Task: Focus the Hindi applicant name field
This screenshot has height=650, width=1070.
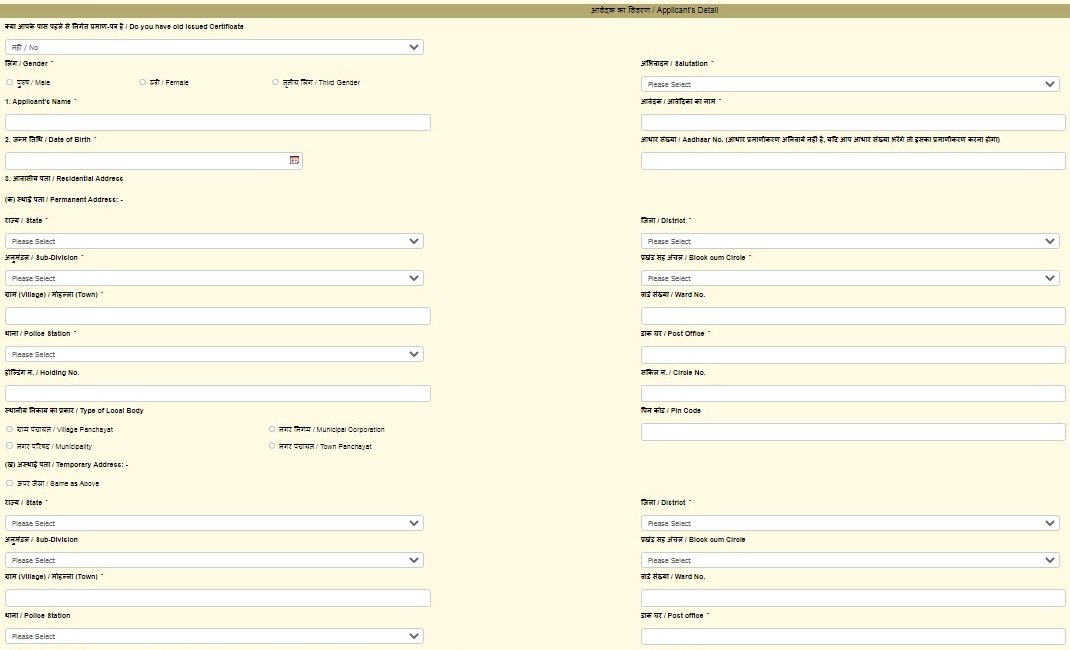Action: click(853, 122)
